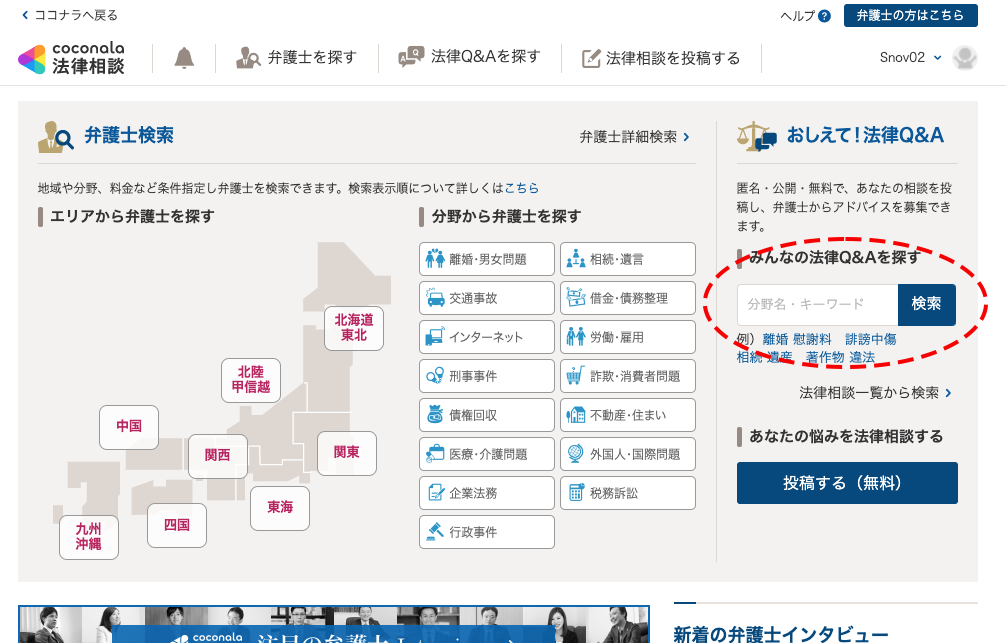This screenshot has width=1006, height=643.
Task: Click the help question mark icon
Action: 824,16
